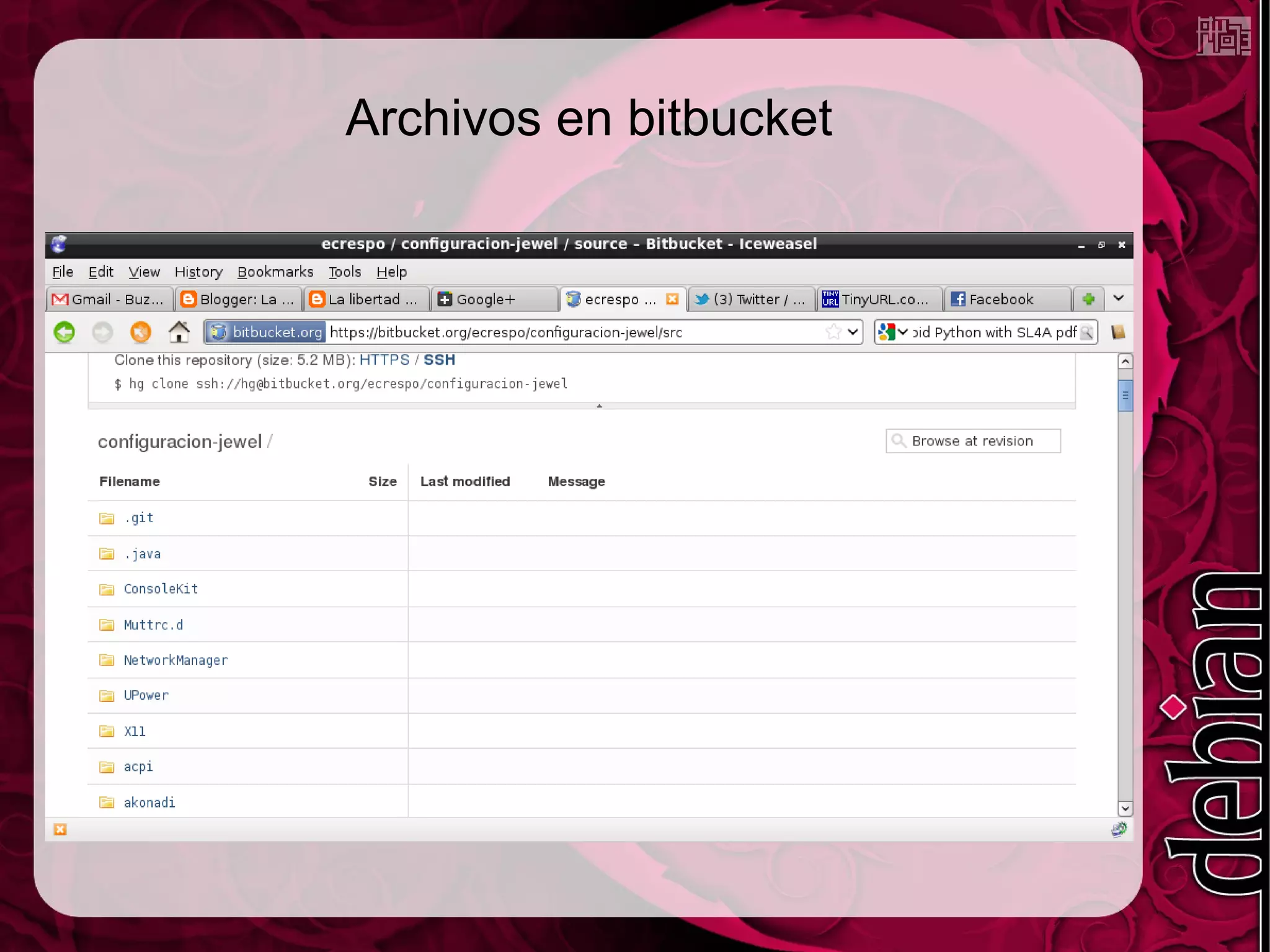Switch to the Gmail - Buzz tab
This screenshot has width=1270, height=952.
110,299
